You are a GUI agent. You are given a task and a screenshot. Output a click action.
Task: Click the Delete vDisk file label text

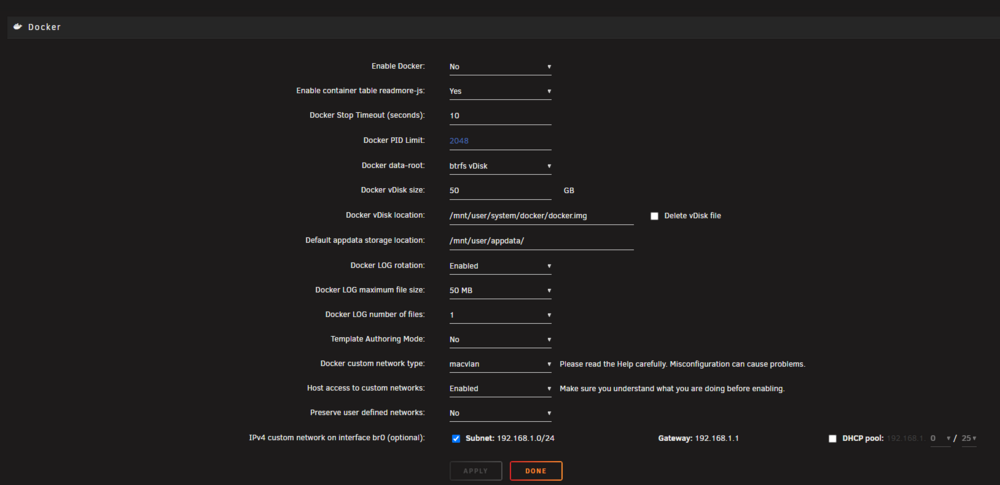(693, 216)
